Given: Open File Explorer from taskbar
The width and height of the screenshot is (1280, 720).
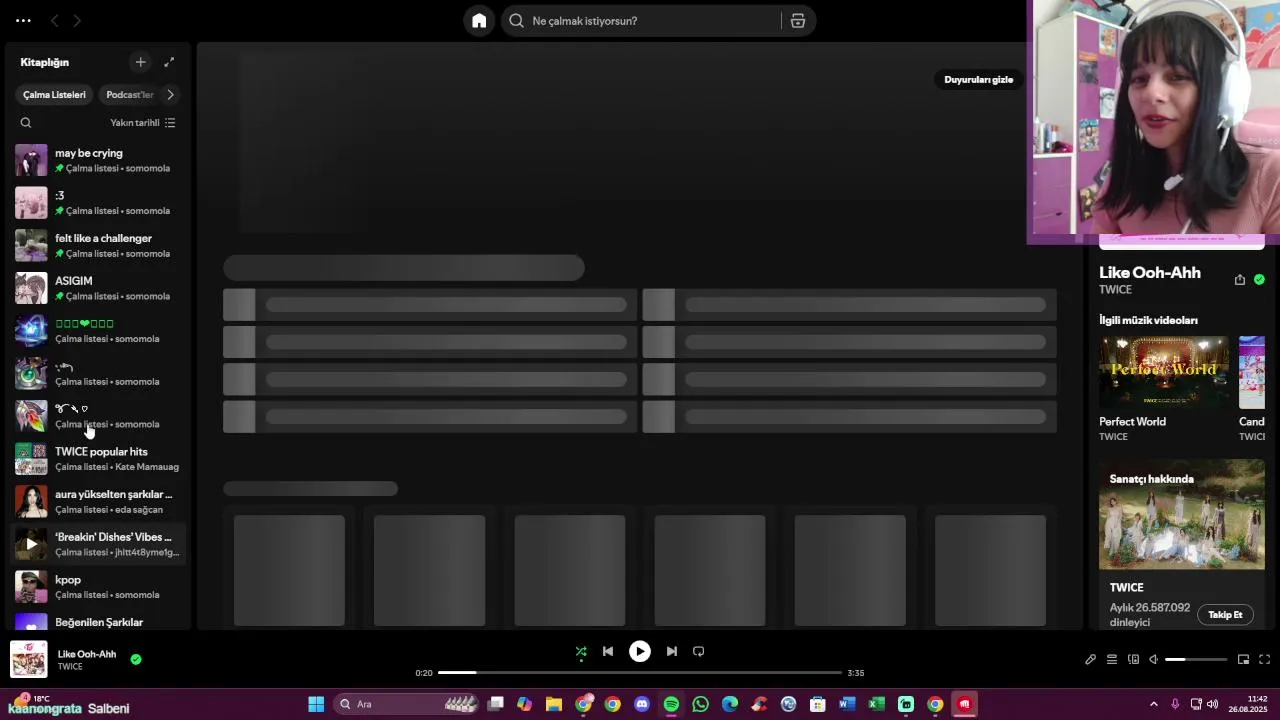Looking at the screenshot, I should [x=554, y=704].
